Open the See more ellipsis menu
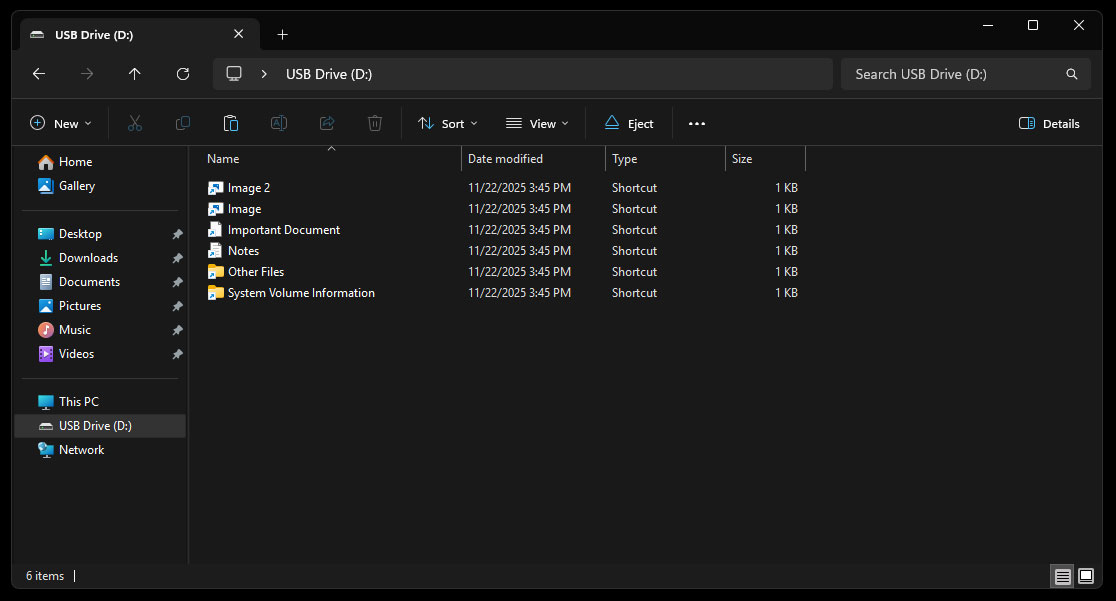Image resolution: width=1116 pixels, height=601 pixels. (x=697, y=124)
